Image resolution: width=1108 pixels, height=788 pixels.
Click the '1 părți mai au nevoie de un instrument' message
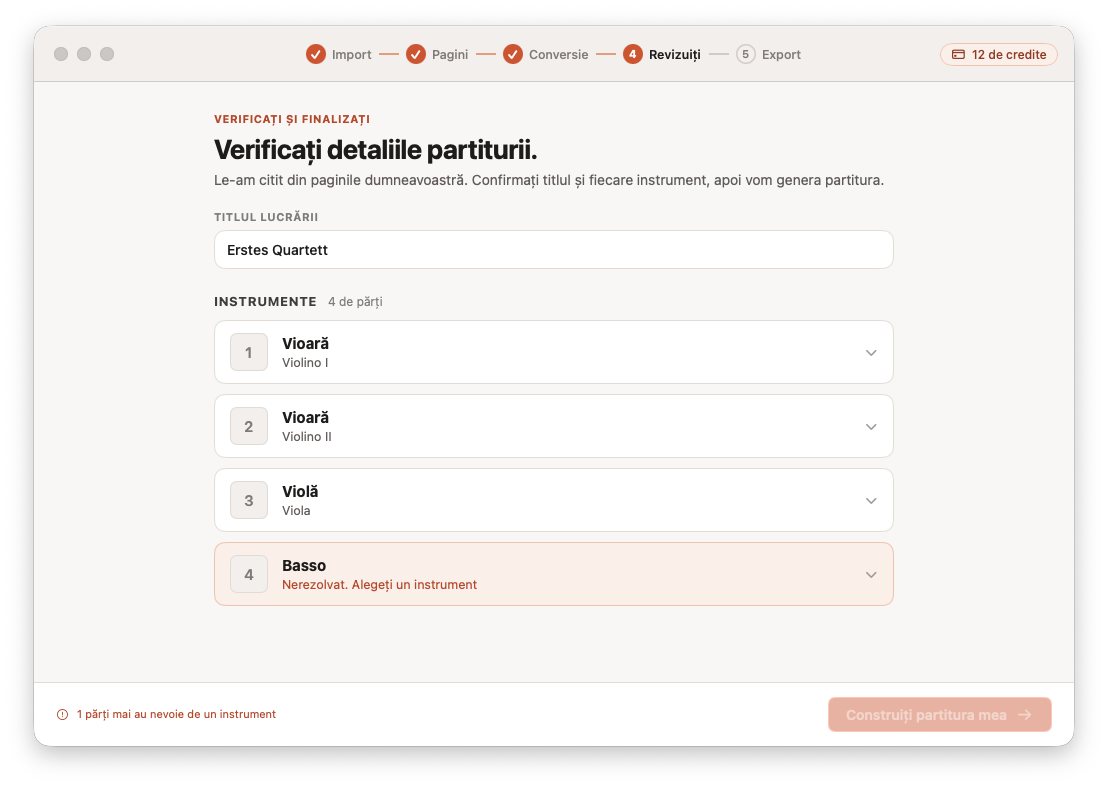[x=176, y=715]
